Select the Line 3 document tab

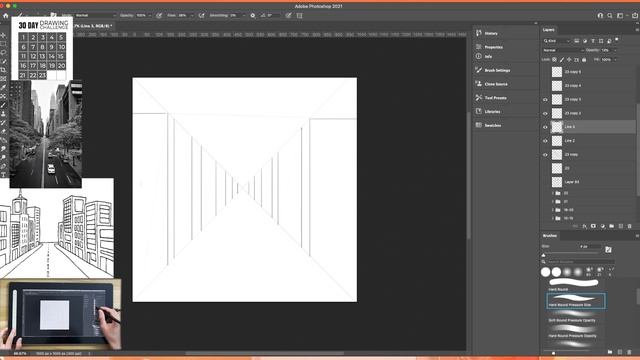(93, 26)
